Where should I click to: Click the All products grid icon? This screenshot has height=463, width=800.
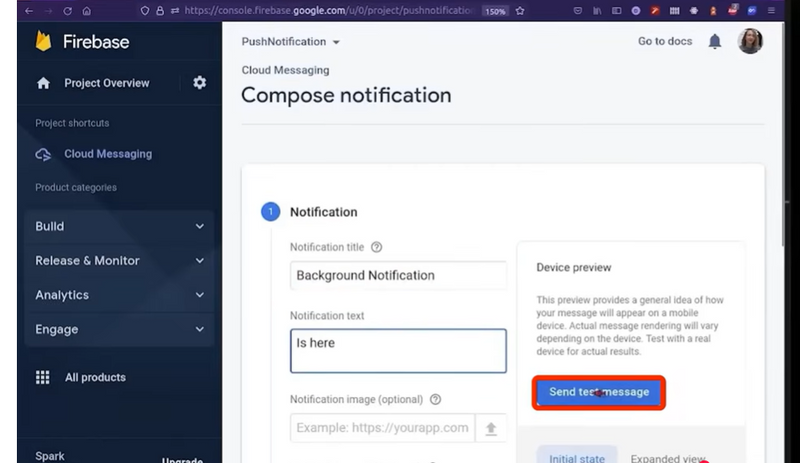pyautogui.click(x=43, y=377)
